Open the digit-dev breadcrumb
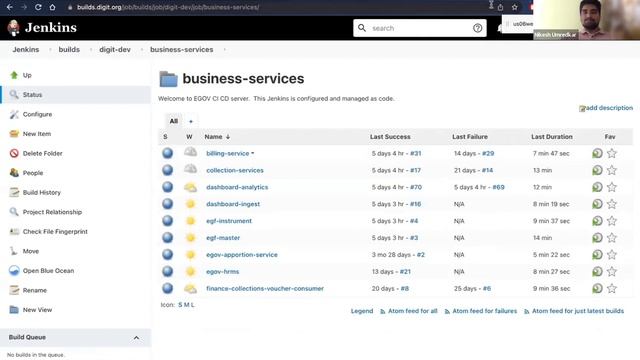Image resolution: width=640 pixels, height=360 pixels. [x=115, y=49]
